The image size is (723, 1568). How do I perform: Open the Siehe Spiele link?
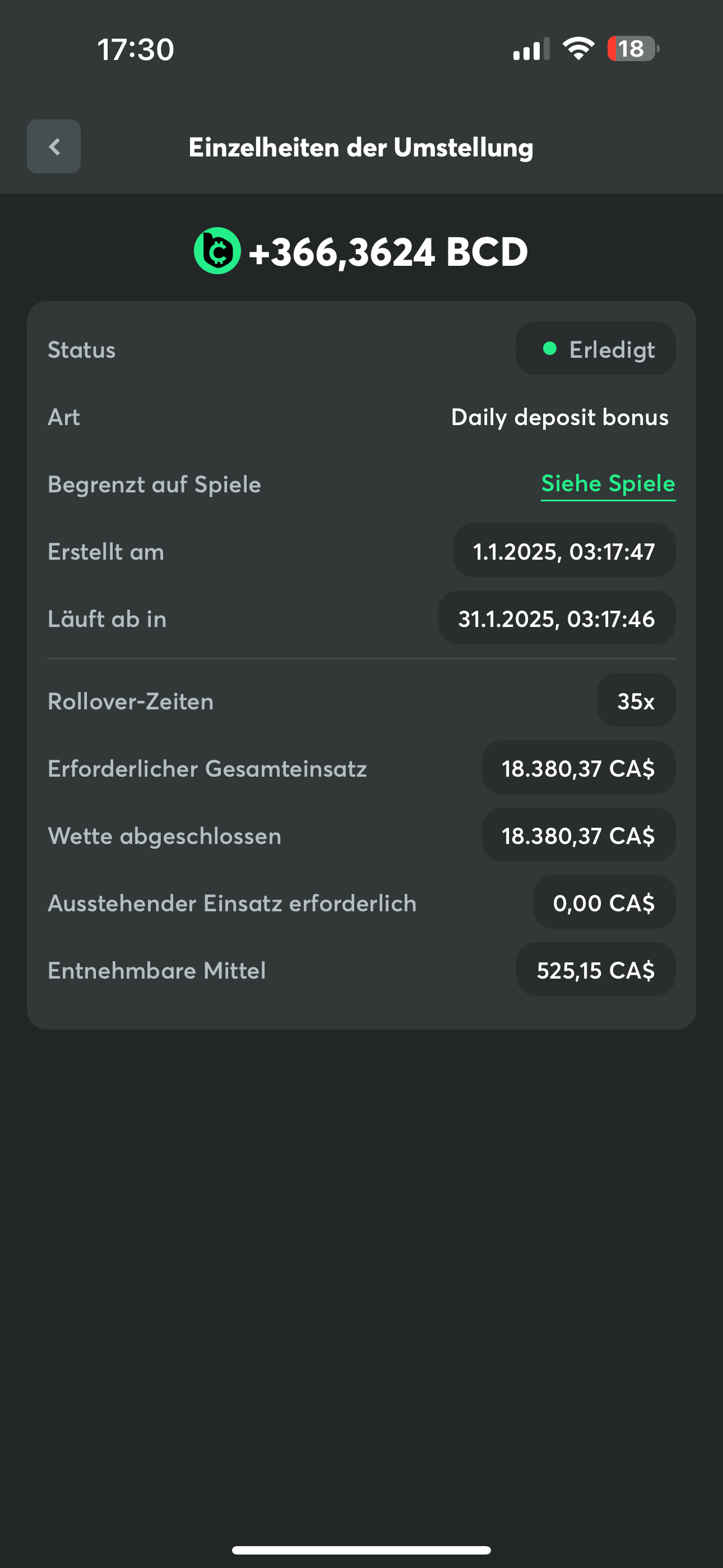click(608, 483)
